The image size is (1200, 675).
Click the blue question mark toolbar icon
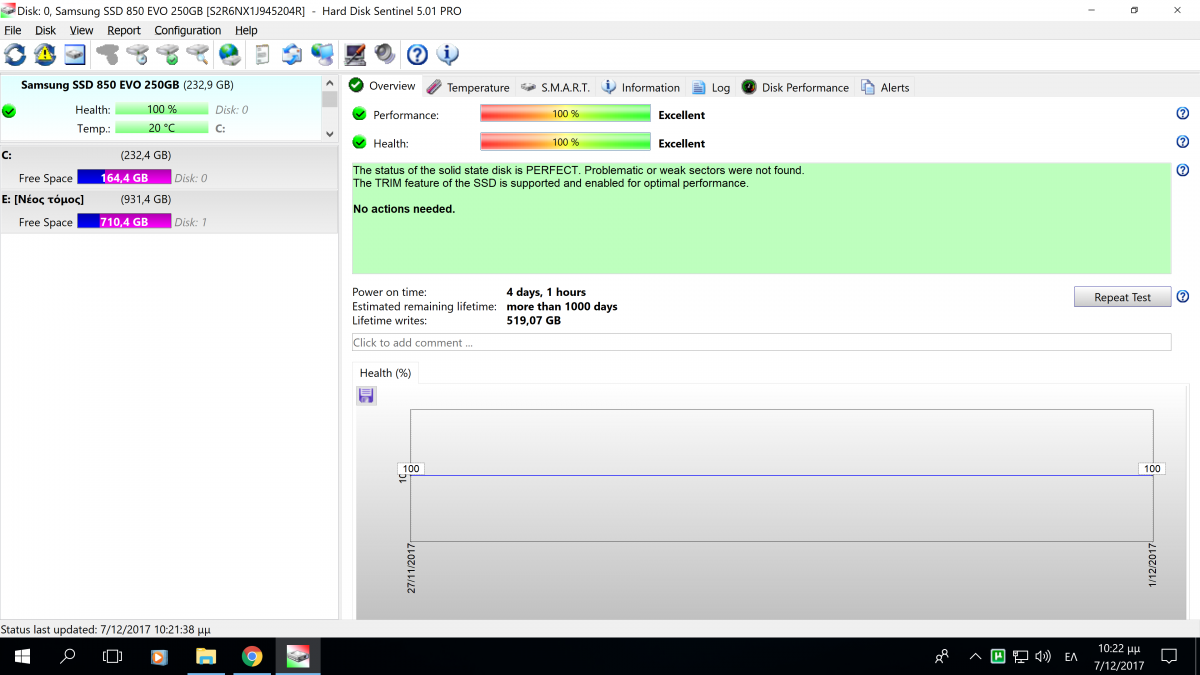tap(417, 54)
